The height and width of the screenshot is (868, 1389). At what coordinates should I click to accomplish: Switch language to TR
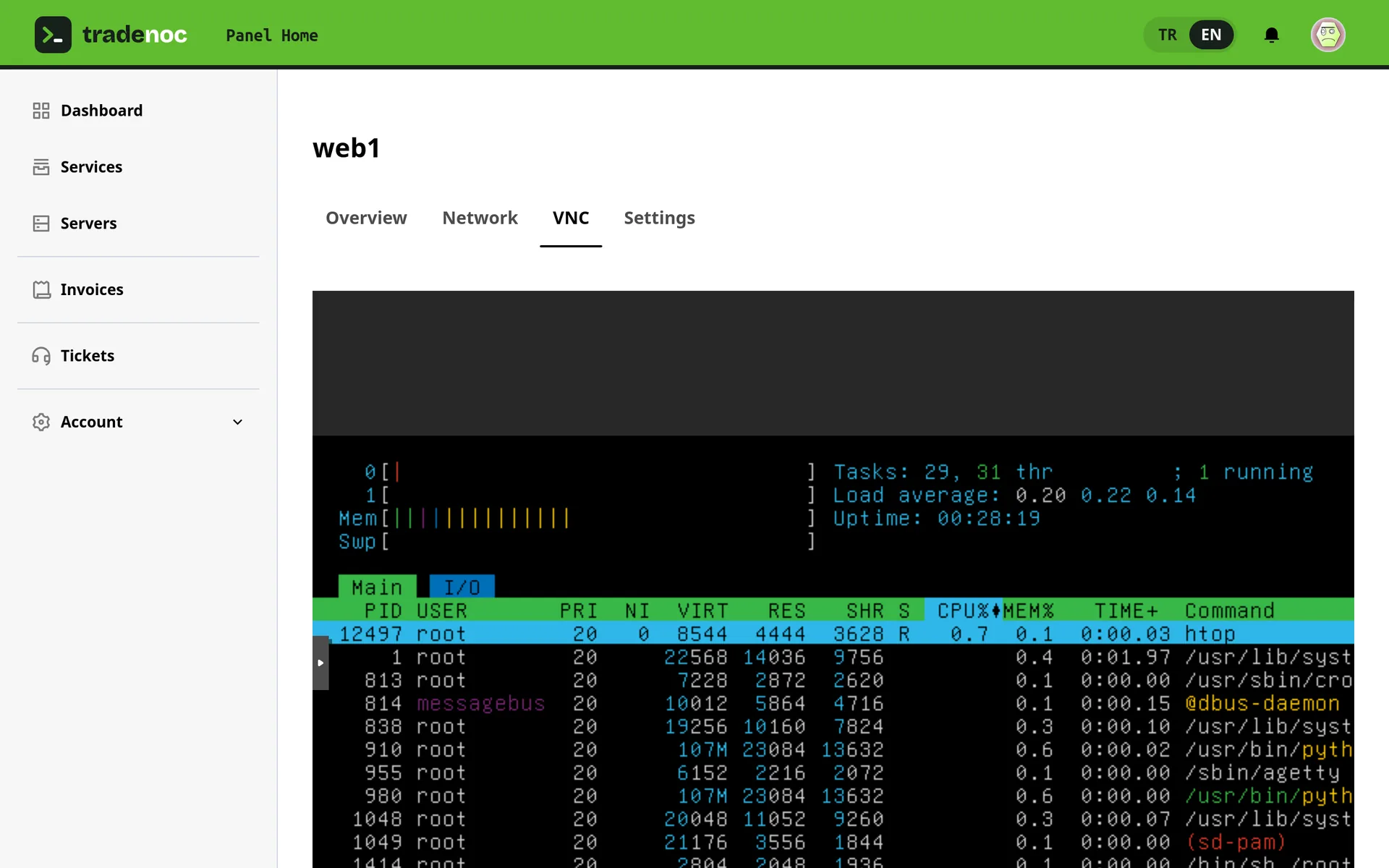click(x=1167, y=35)
